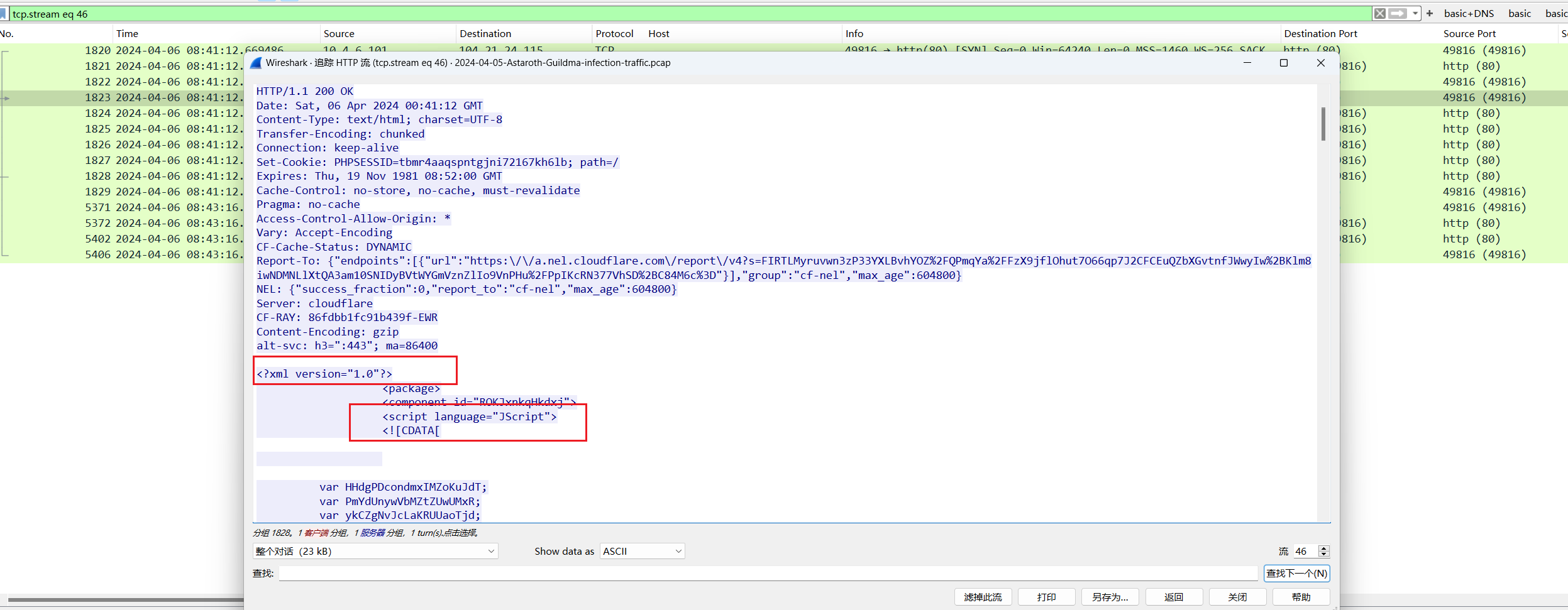1568x610 pixels.
Task: Increase stream number with the up stepper
Action: pyautogui.click(x=1324, y=548)
